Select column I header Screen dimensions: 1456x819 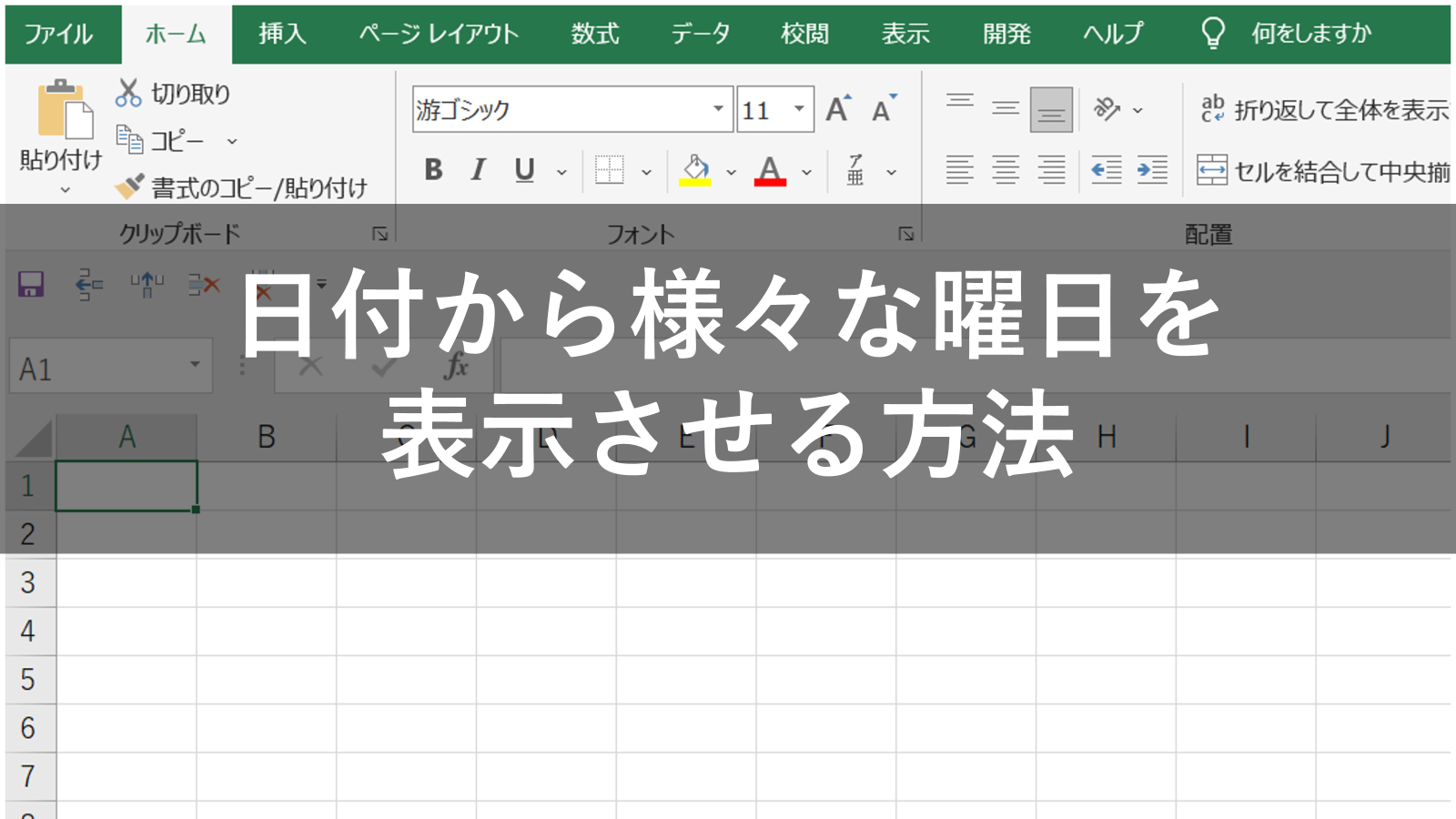(1246, 437)
